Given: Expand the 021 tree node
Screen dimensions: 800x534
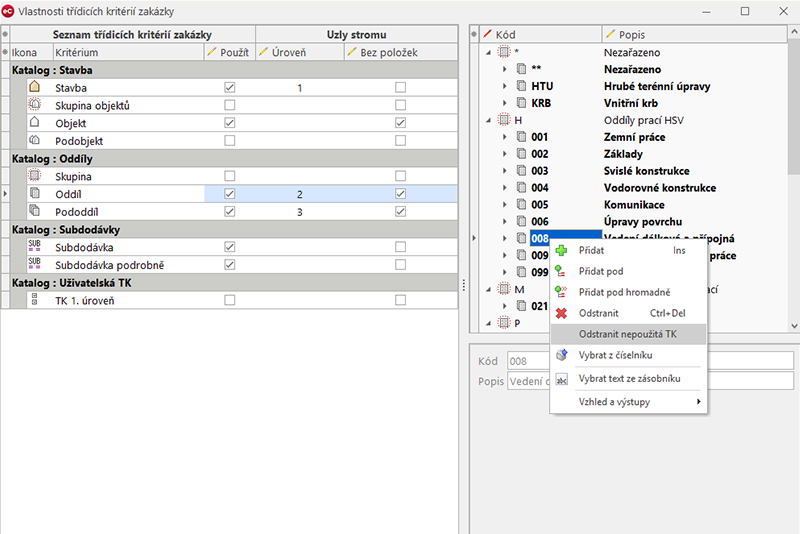Looking at the screenshot, I should tap(505, 306).
